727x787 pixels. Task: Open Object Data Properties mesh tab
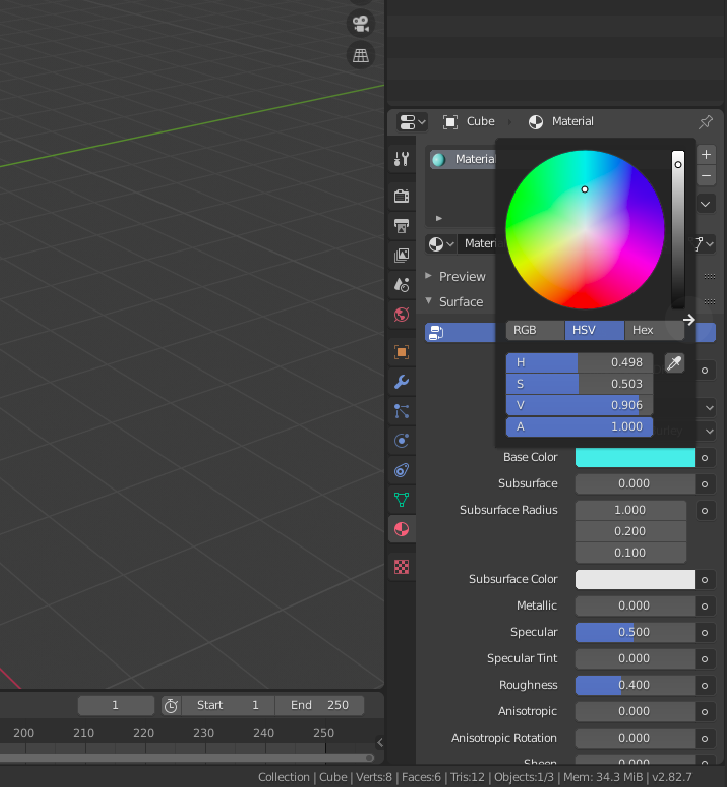point(402,500)
